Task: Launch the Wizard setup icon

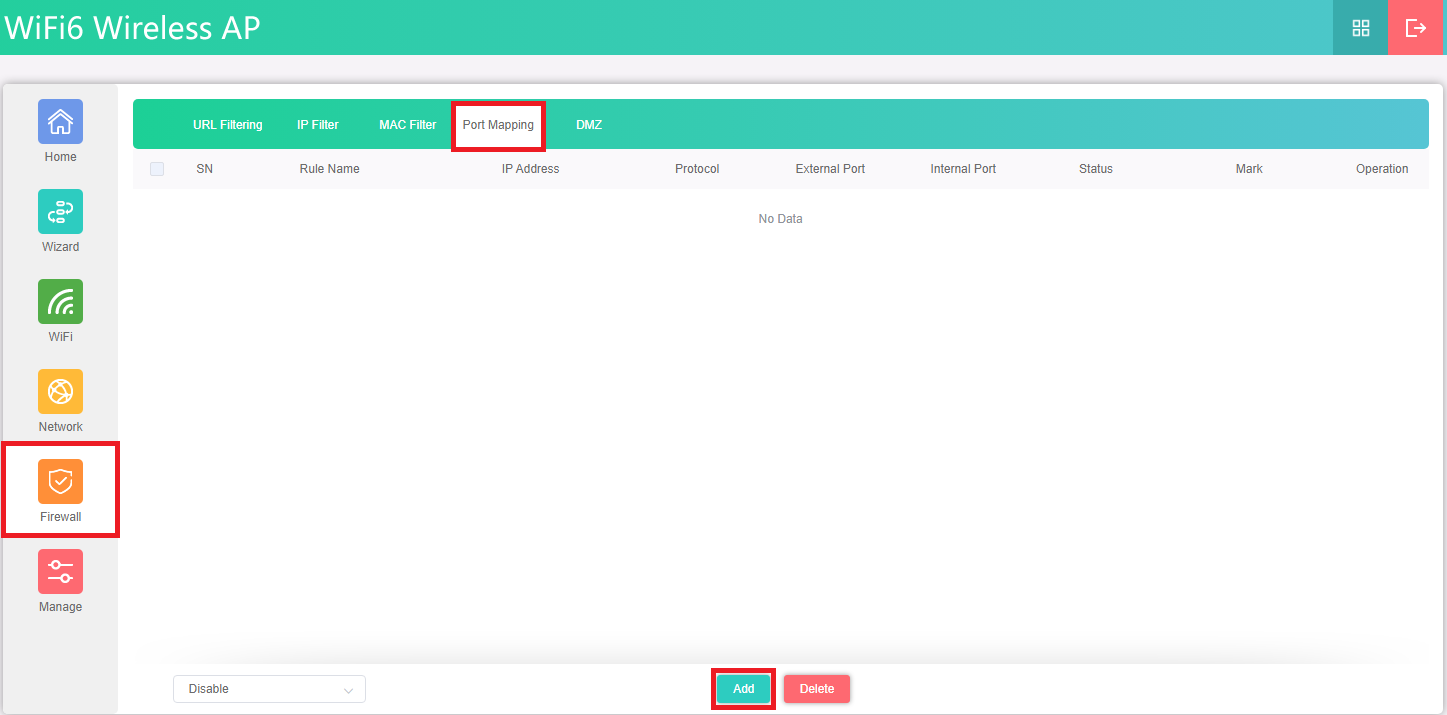Action: 60,212
